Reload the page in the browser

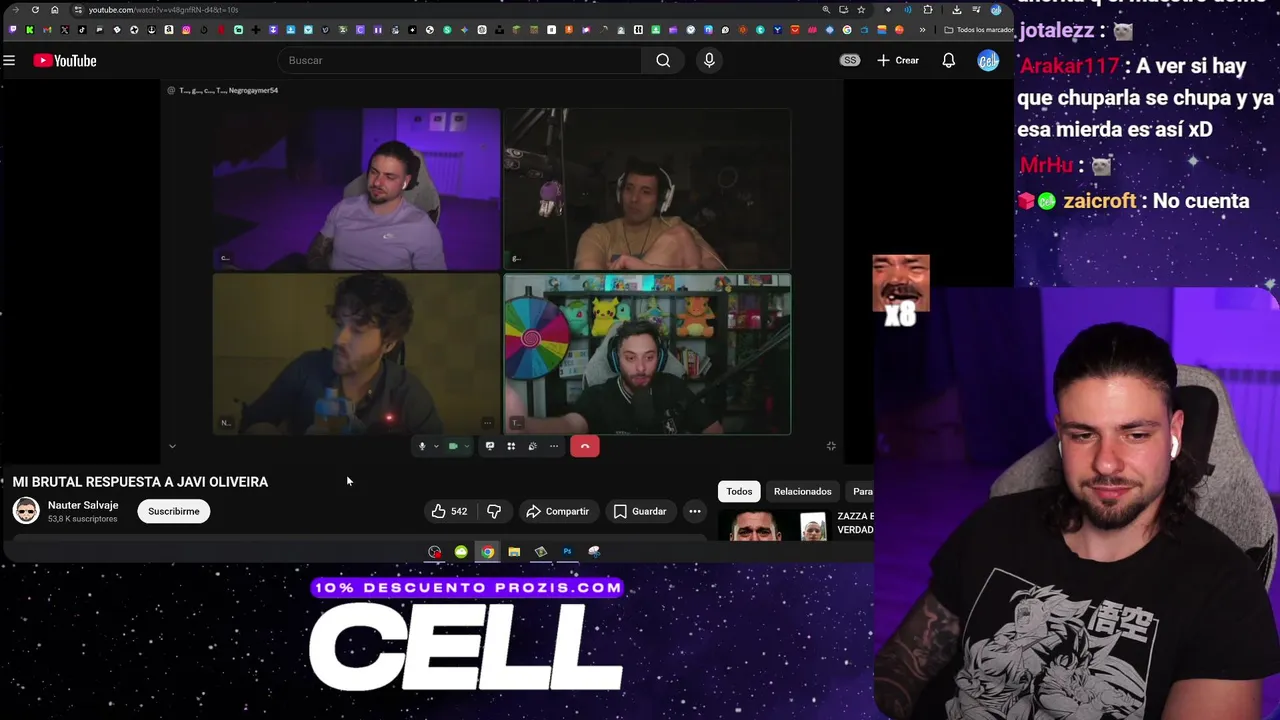click(x=35, y=10)
